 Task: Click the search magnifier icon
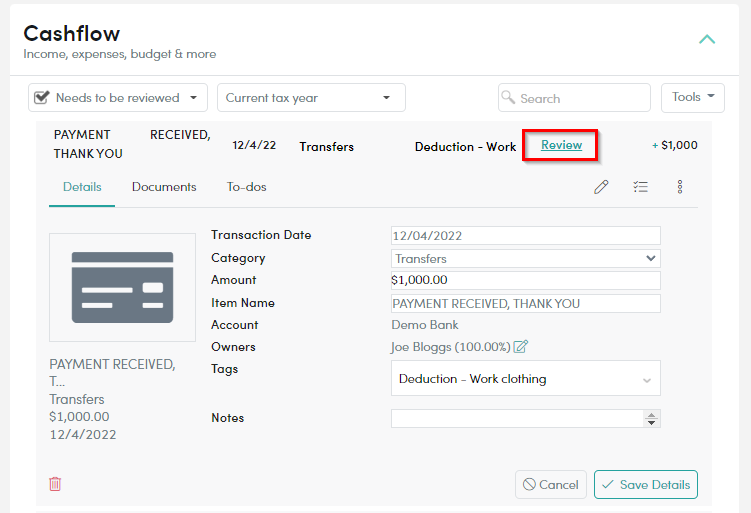[508, 97]
